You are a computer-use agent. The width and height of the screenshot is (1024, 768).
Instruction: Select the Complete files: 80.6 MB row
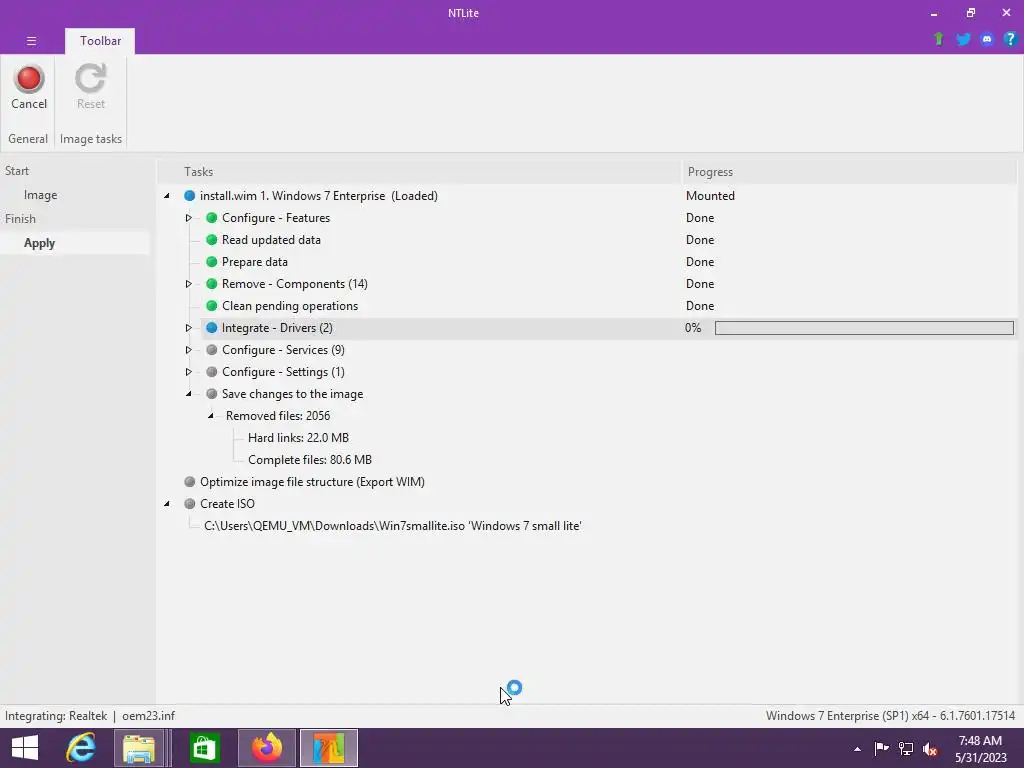click(x=310, y=460)
